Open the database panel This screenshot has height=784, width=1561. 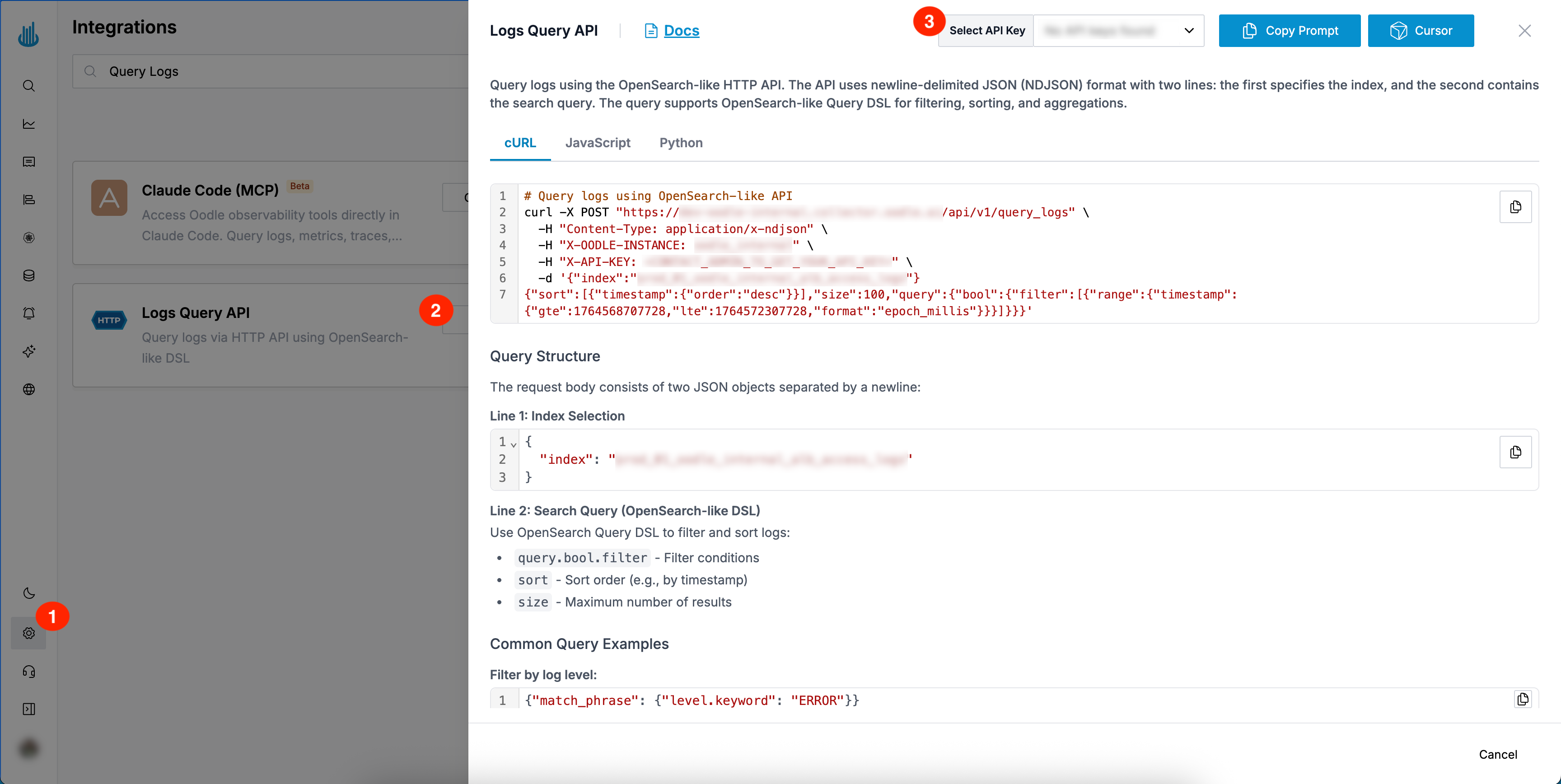coord(28,275)
